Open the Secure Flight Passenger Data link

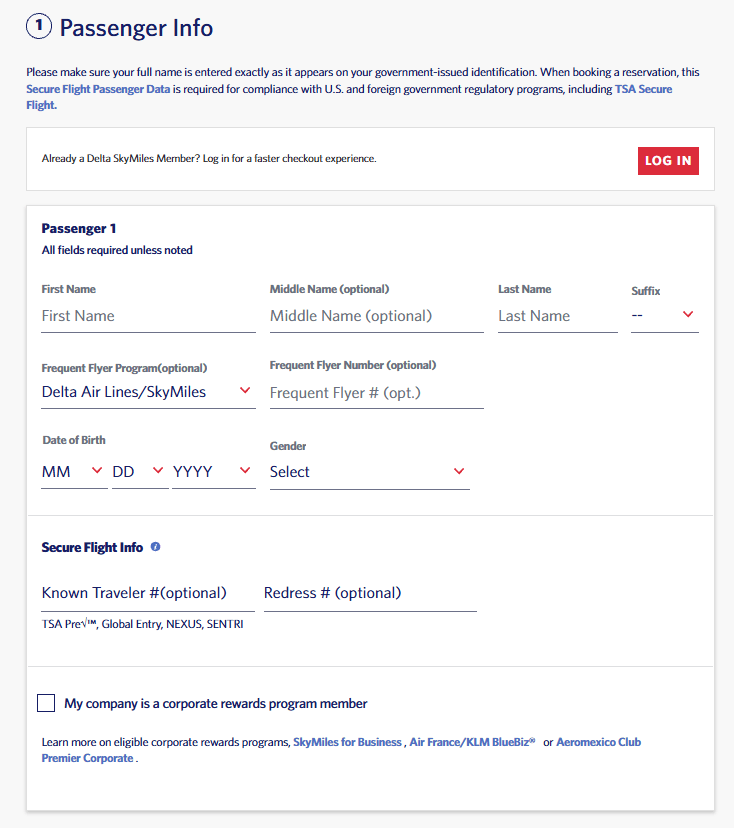pyautogui.click(x=99, y=89)
